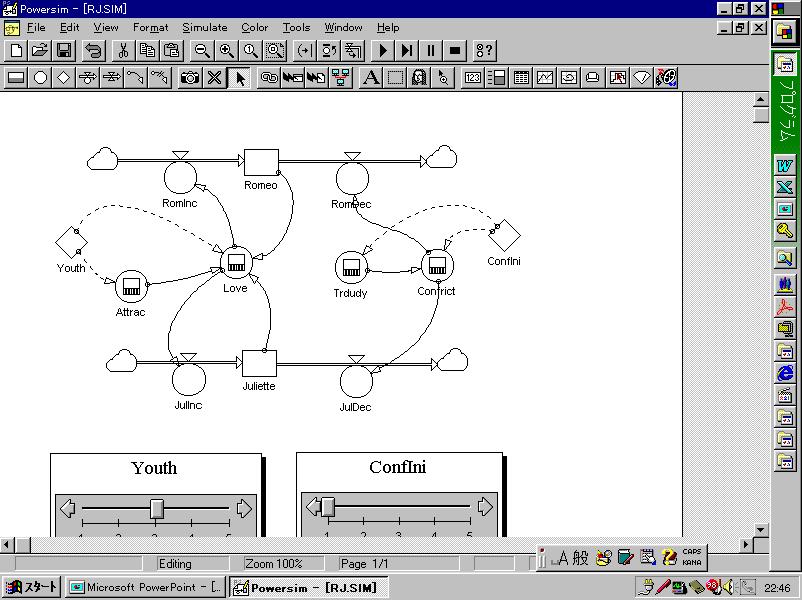Pause the simulation
Viewport: 802px width, 600px height.
pos(430,51)
